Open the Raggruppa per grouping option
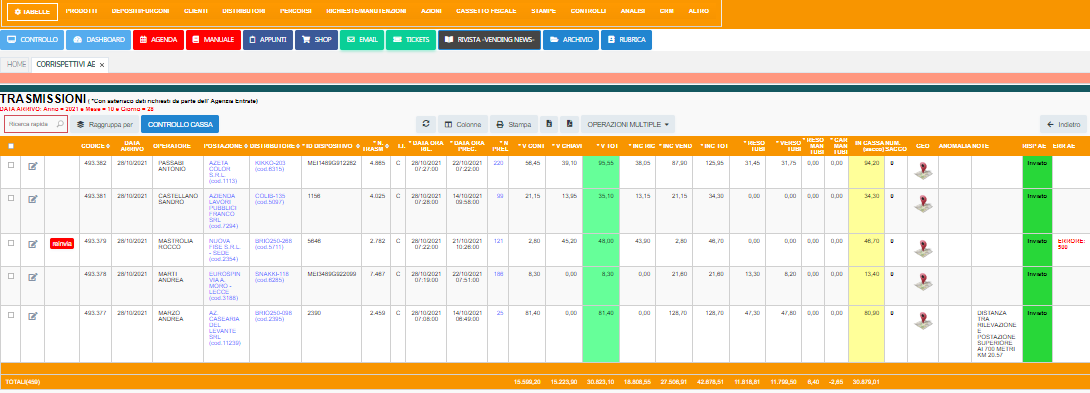 tap(104, 124)
